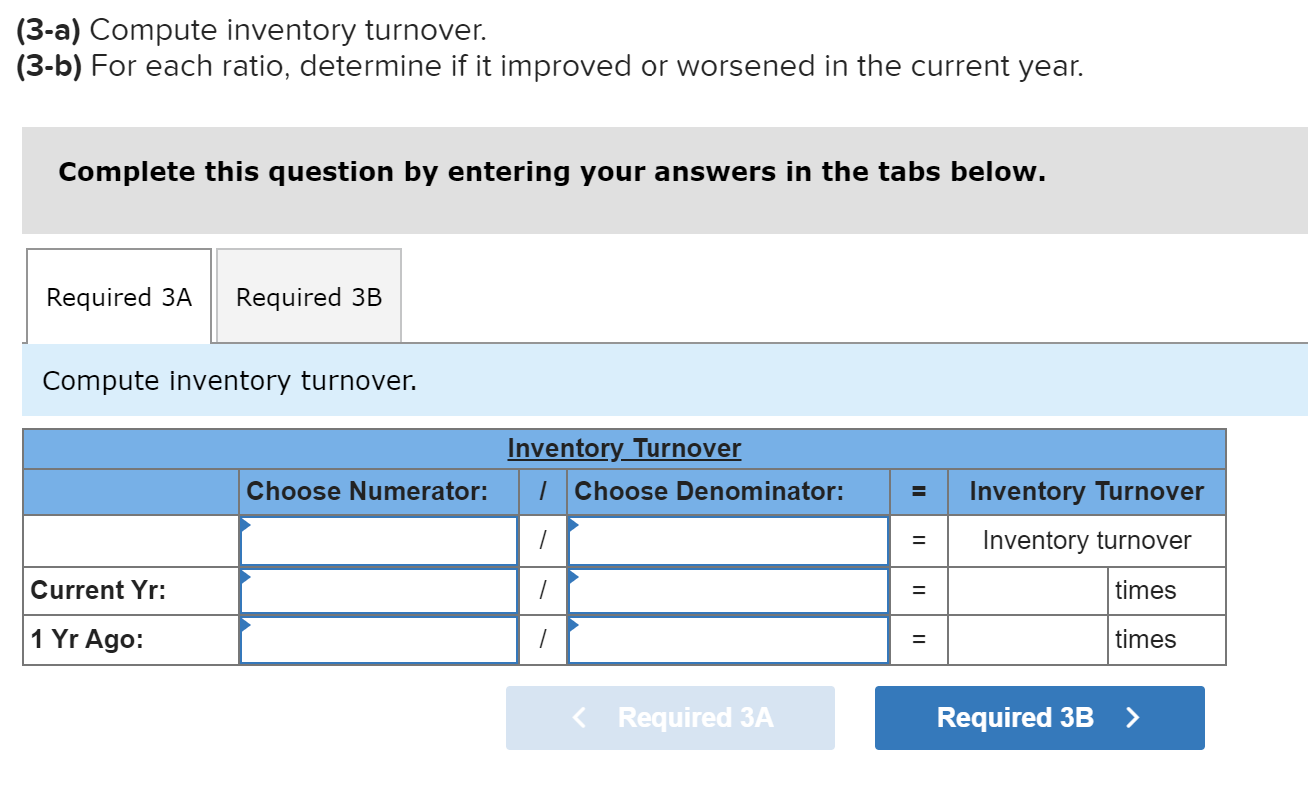Click the right chevron on Required 3B button
1308x810 pixels.
pyautogui.click(x=1132, y=717)
